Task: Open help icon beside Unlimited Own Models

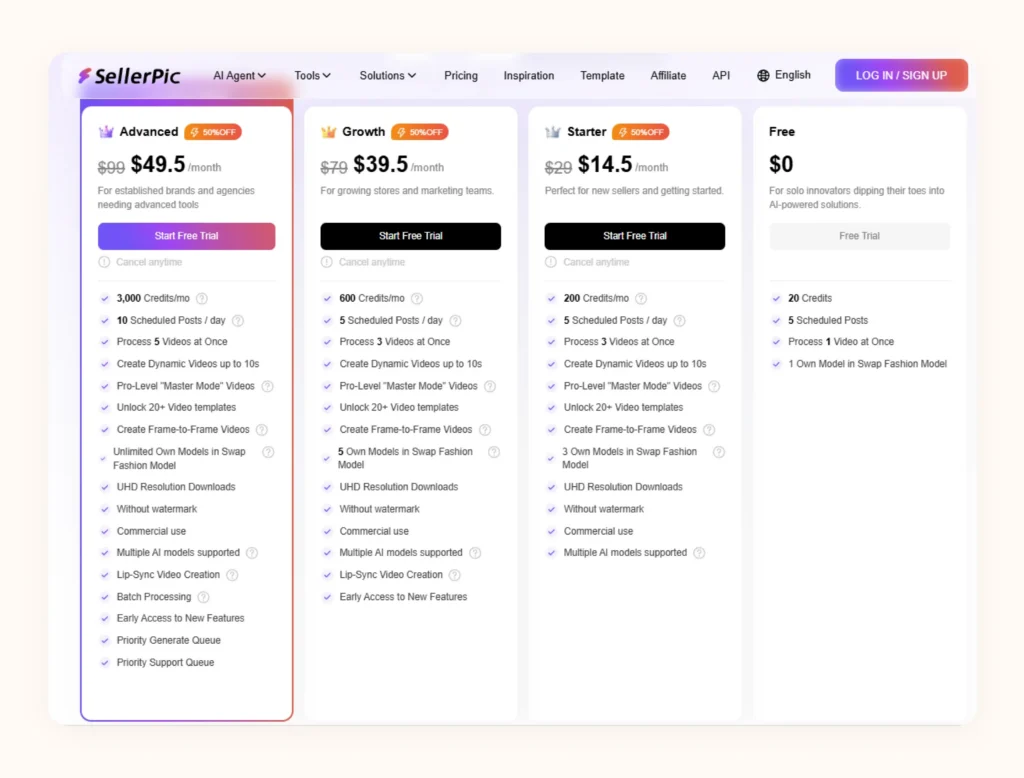Action: (x=268, y=452)
